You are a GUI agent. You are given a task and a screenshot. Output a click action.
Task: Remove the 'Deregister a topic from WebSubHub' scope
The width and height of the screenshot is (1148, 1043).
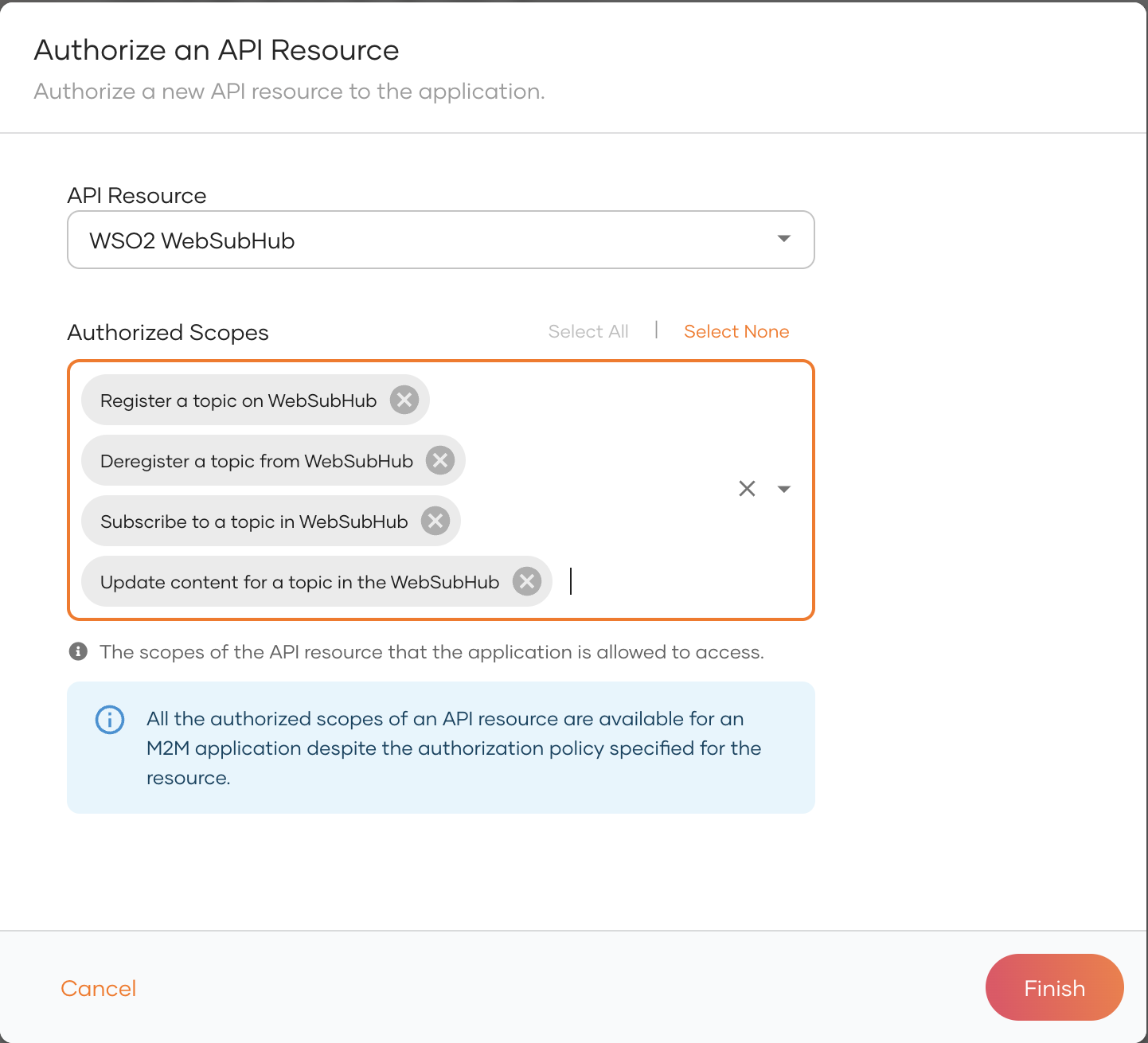pyautogui.click(x=440, y=460)
